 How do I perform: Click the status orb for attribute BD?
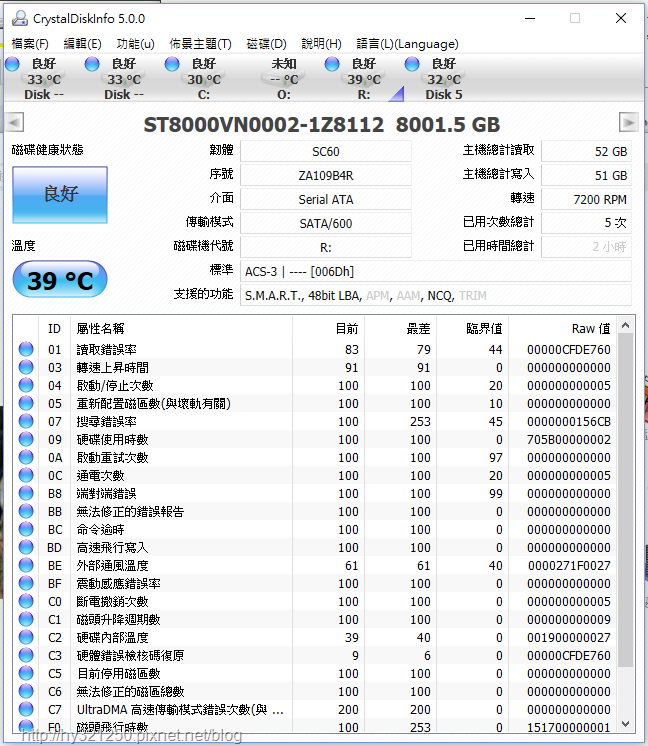point(26,548)
